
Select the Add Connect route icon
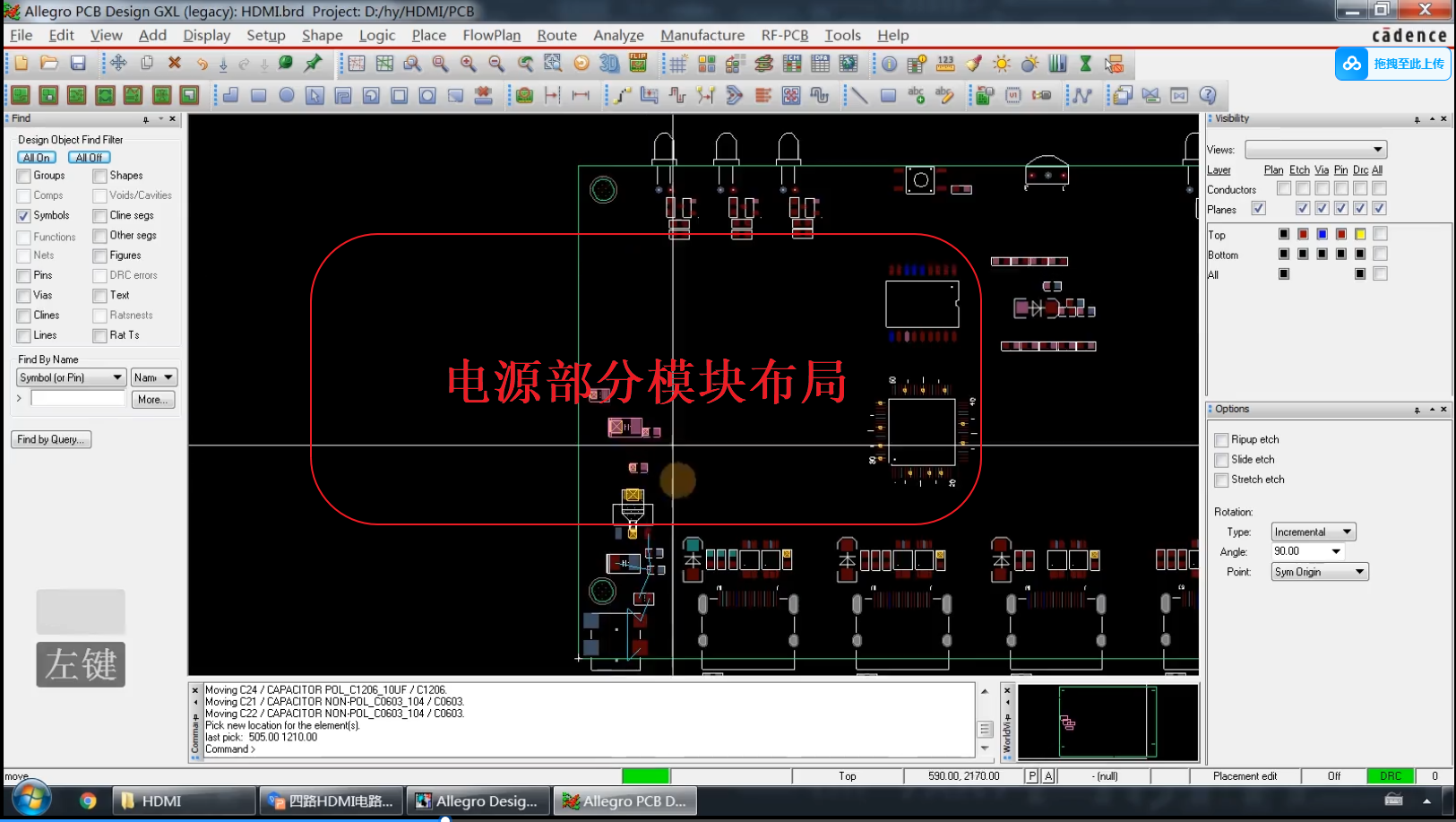(622, 95)
